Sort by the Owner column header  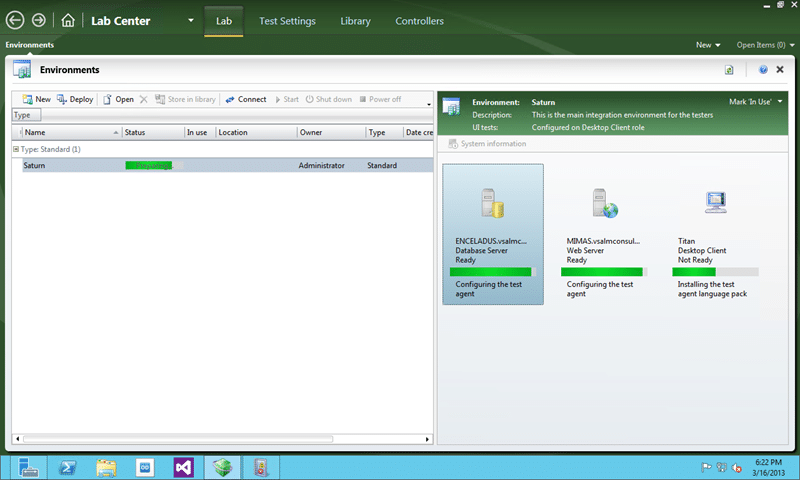(x=332, y=132)
